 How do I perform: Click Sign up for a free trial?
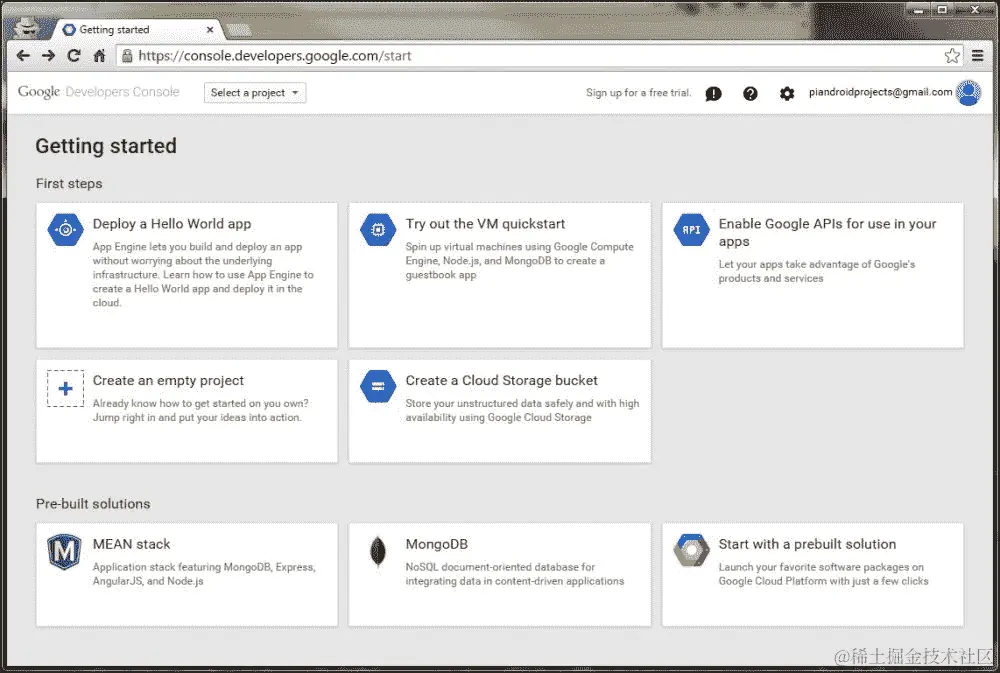coord(638,92)
